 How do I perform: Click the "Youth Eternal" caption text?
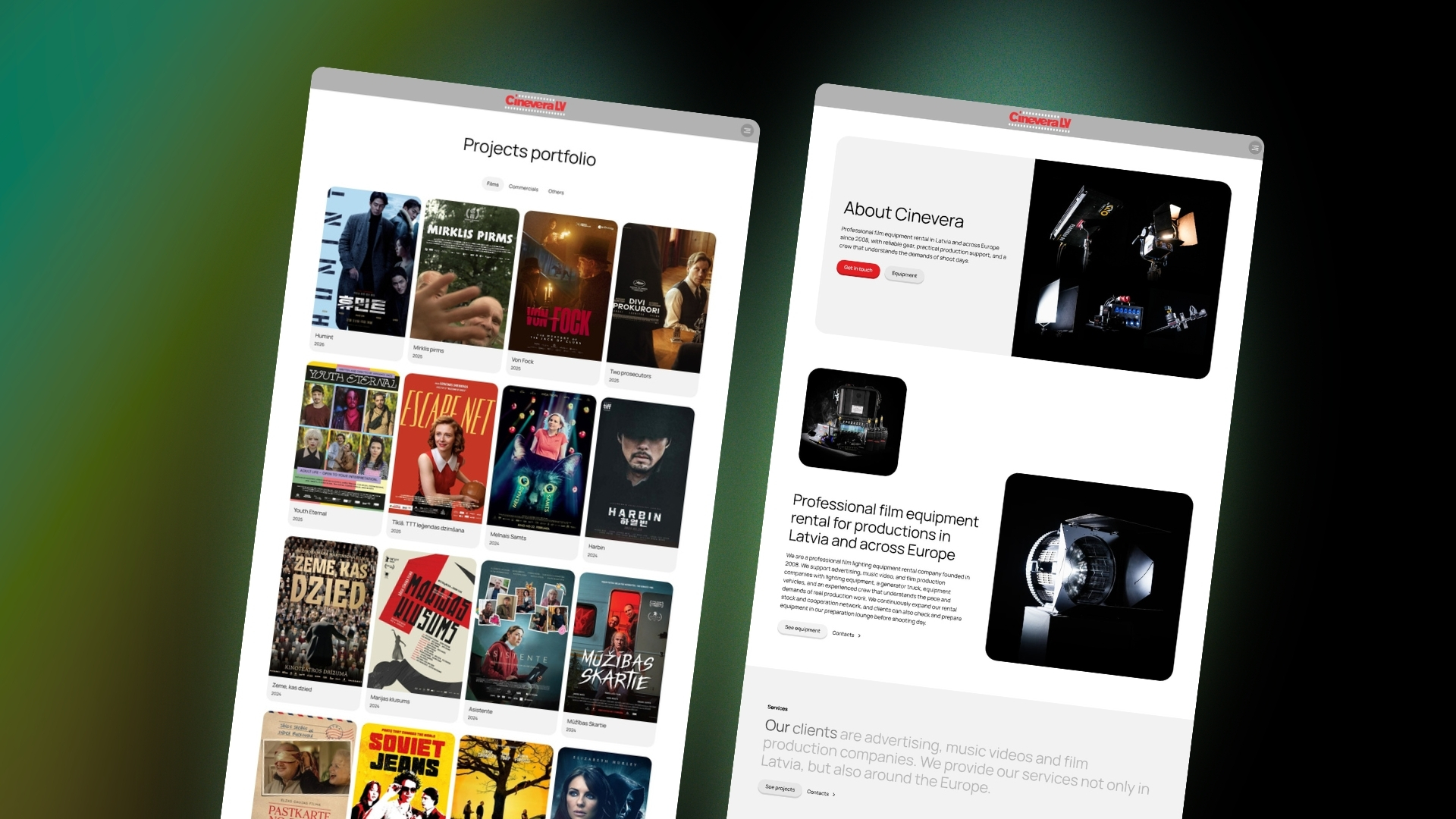coord(310,512)
